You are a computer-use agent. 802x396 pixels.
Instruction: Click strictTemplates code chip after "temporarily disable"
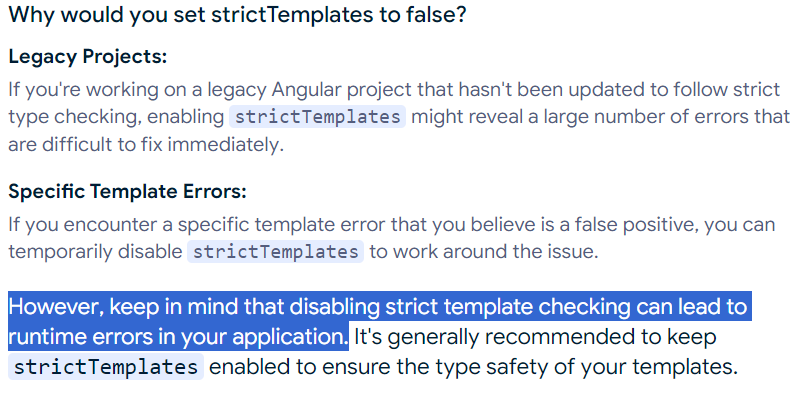click(275, 252)
